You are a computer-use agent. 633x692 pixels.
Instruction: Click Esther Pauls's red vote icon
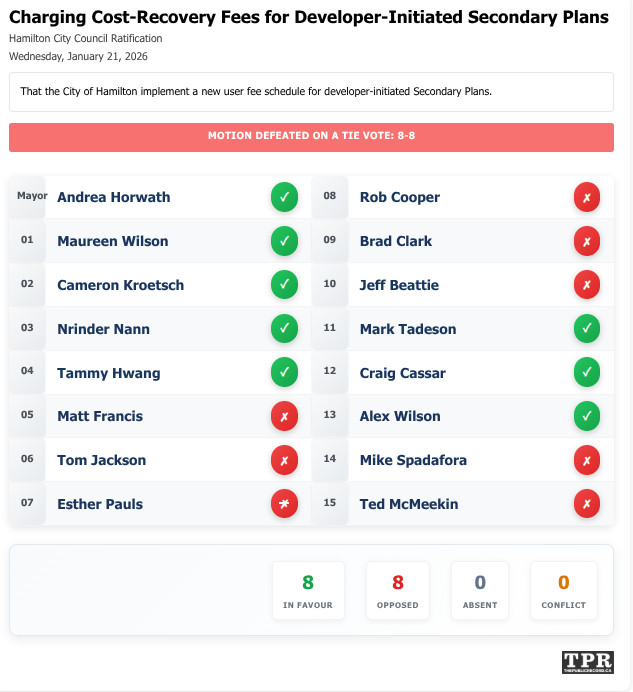[x=284, y=504]
